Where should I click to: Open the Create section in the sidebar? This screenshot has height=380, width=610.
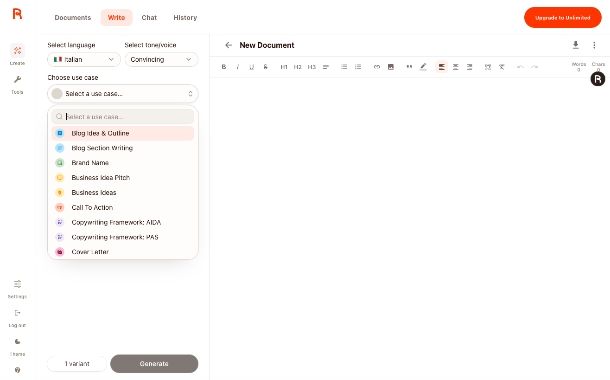click(x=17, y=54)
